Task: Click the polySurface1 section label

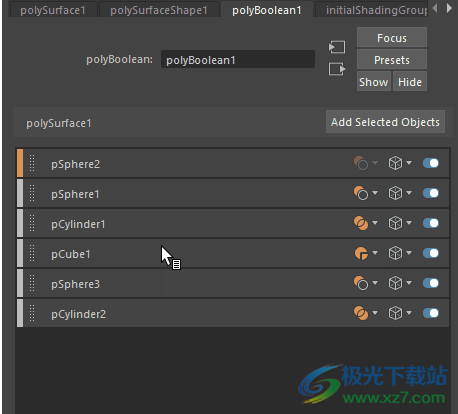Action: (59, 123)
